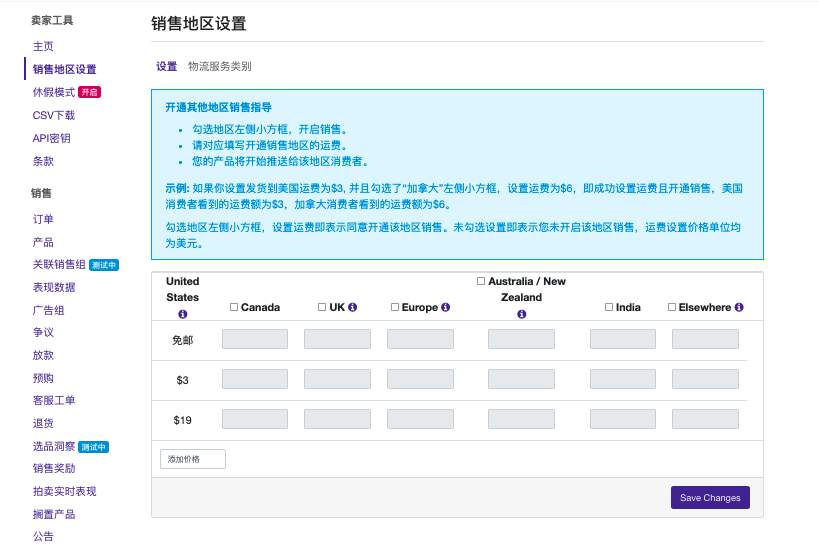This screenshot has height=546, width=819.
Task: Click UK shipping field in 免邮 row
Action: pyautogui.click(x=337, y=339)
